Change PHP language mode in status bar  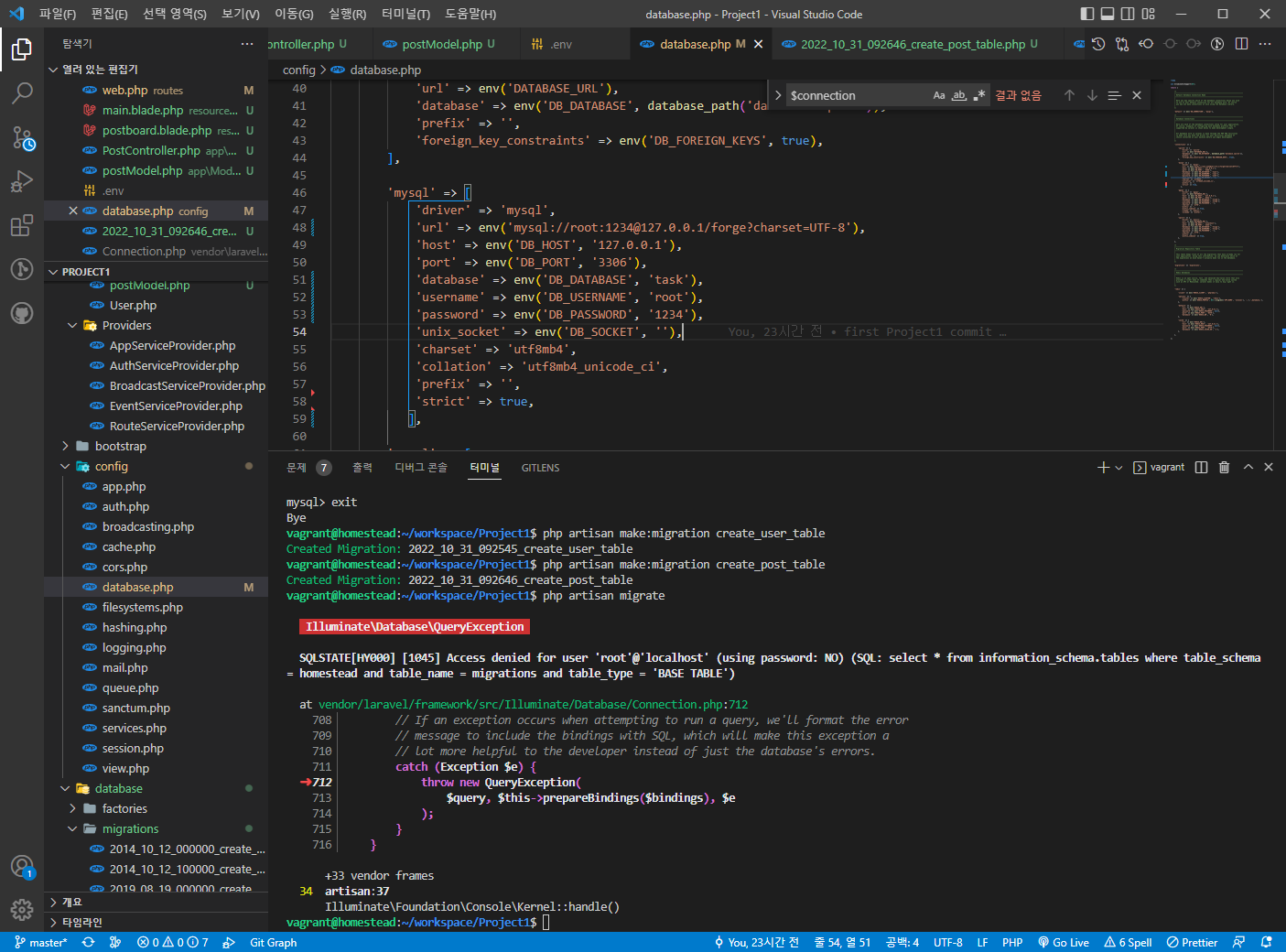pyautogui.click(x=1012, y=942)
